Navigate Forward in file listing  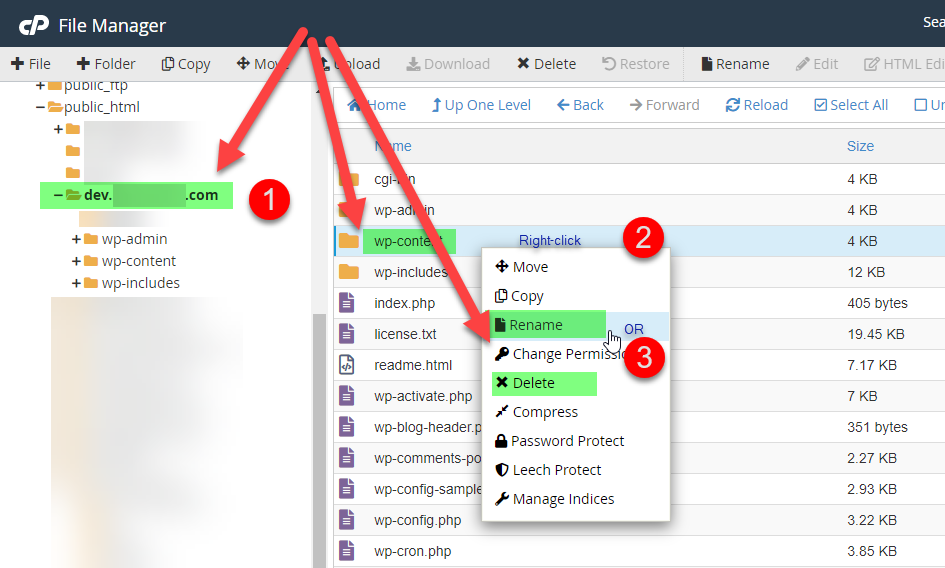click(664, 105)
